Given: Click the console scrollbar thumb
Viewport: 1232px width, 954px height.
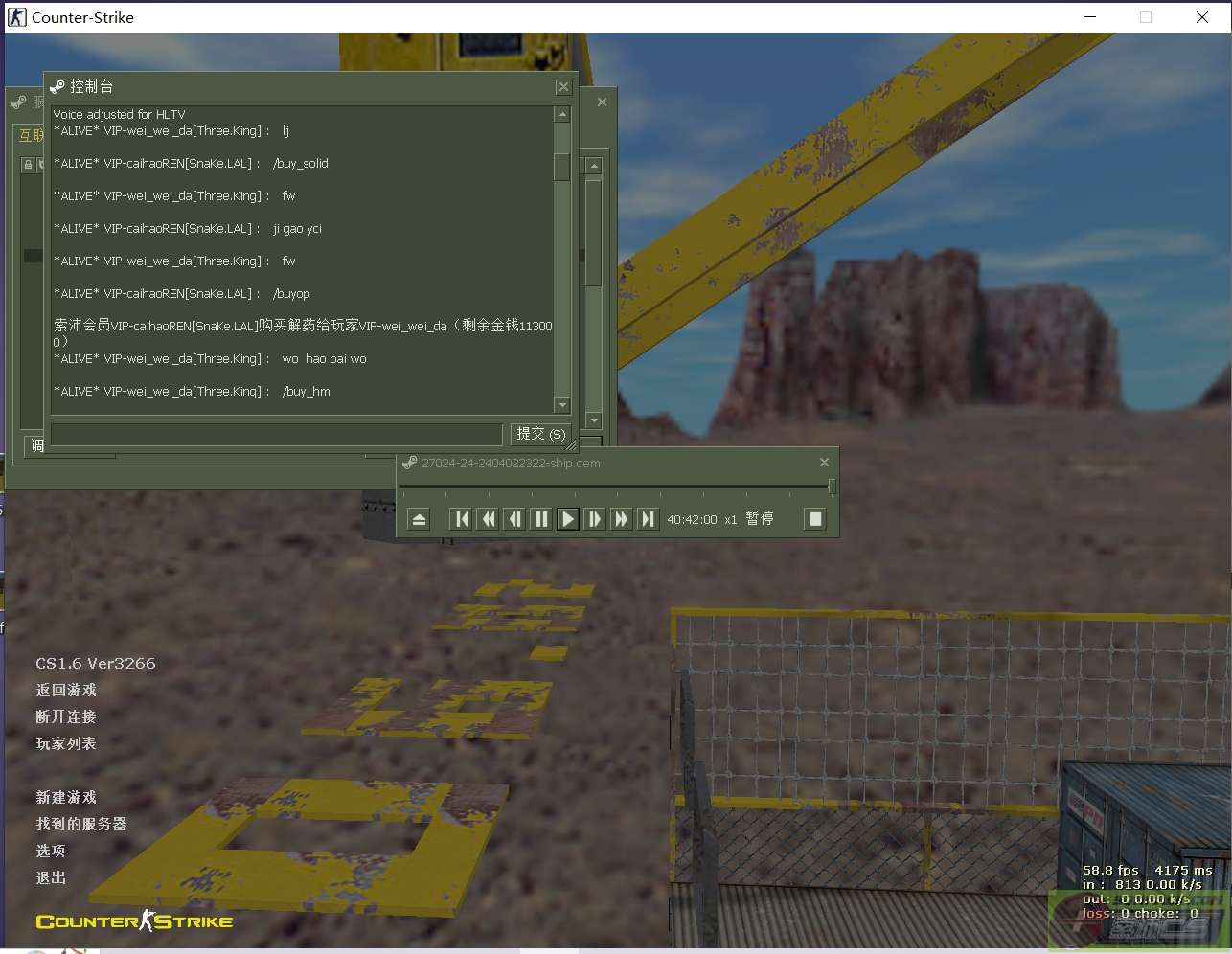Looking at the screenshot, I should coord(562,167).
